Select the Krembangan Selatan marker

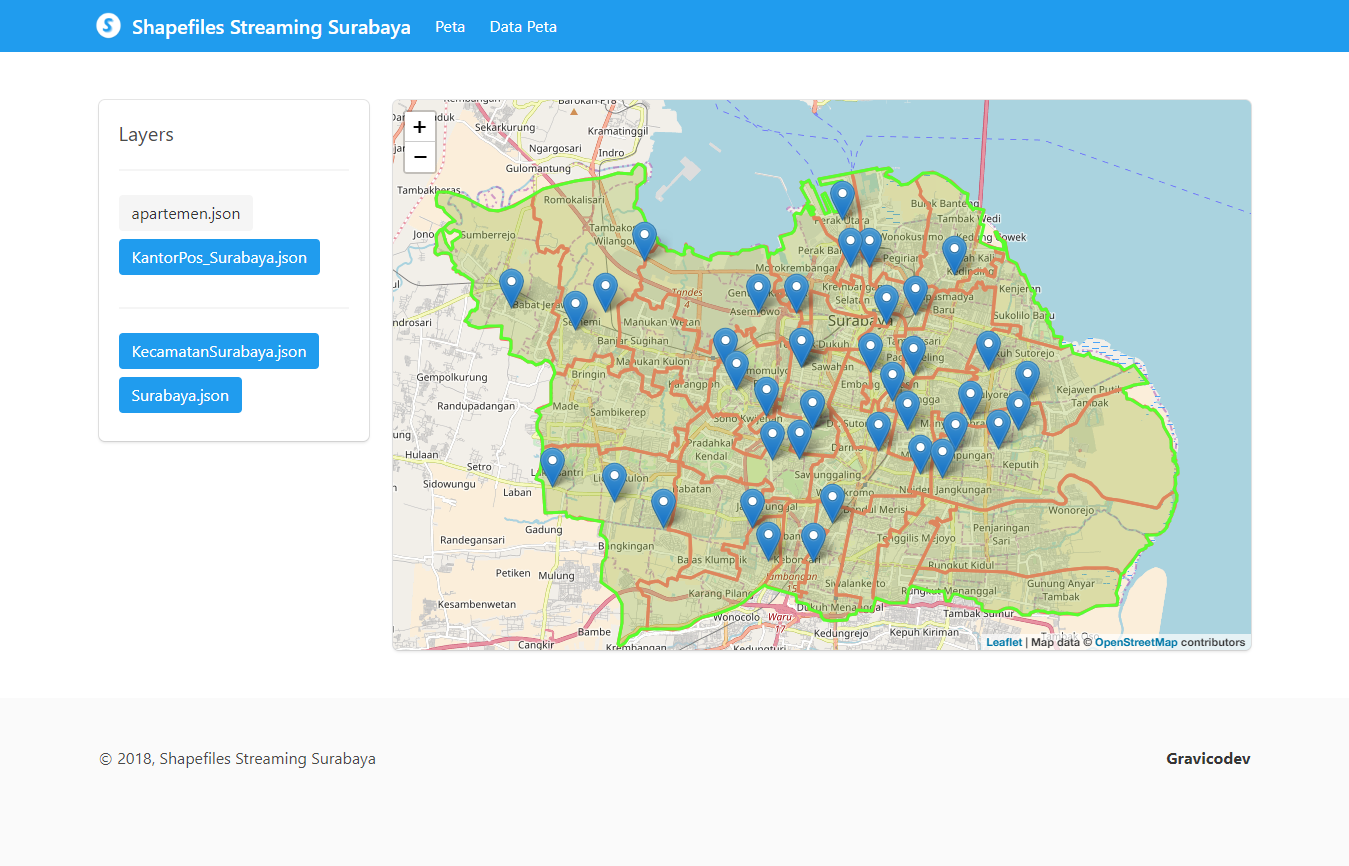click(x=886, y=304)
